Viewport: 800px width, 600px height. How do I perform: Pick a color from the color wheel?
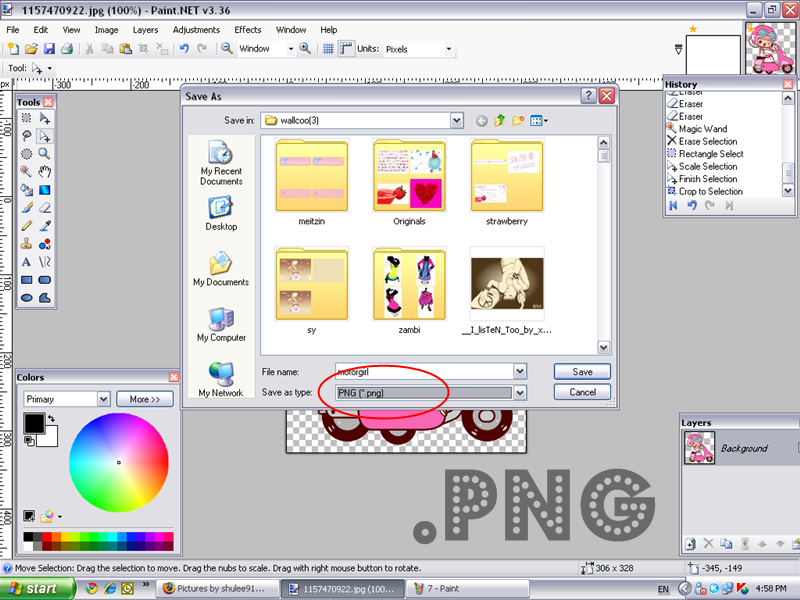click(x=118, y=462)
